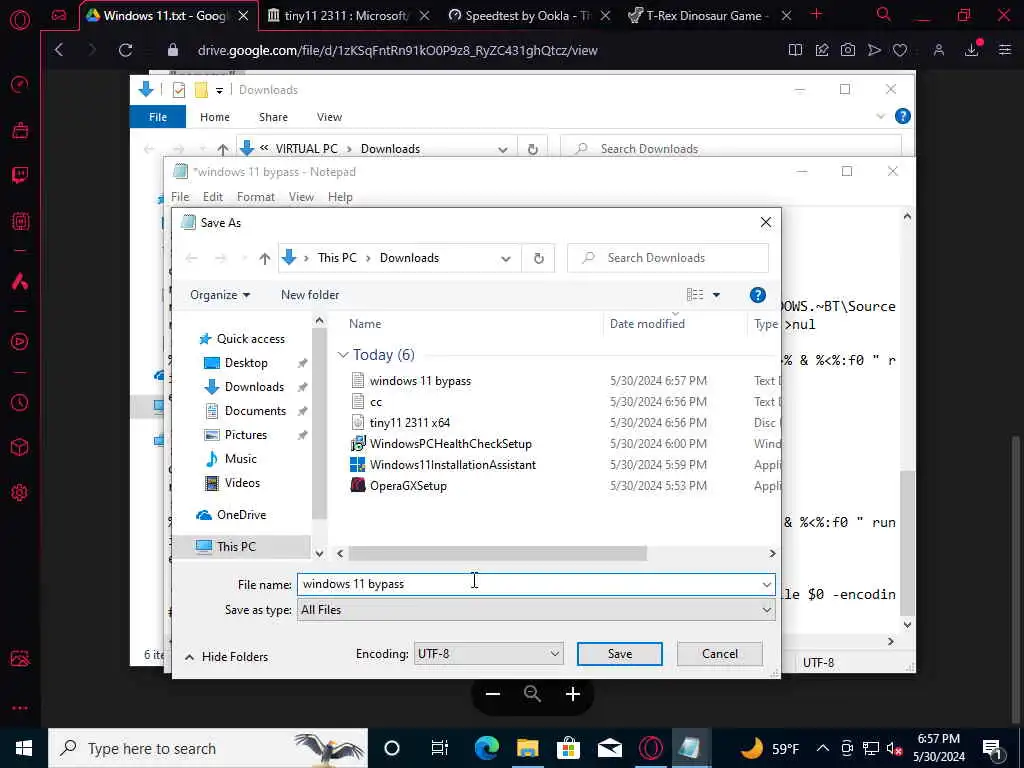Select the OperaGXSetup file
The width and height of the screenshot is (1024, 768).
tap(408, 485)
